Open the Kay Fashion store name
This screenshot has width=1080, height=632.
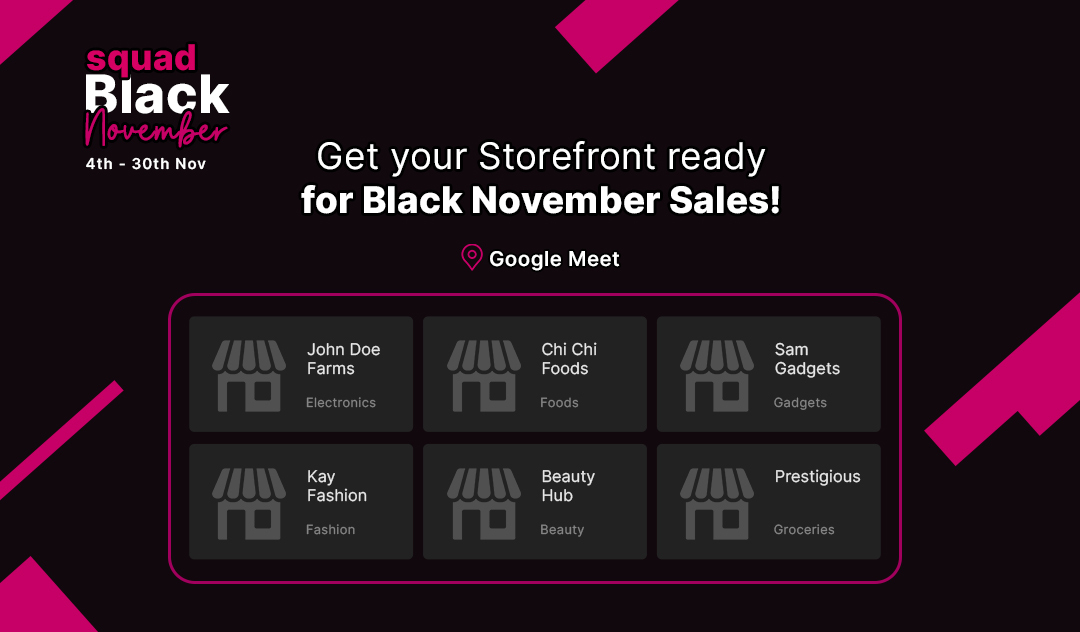[336, 486]
